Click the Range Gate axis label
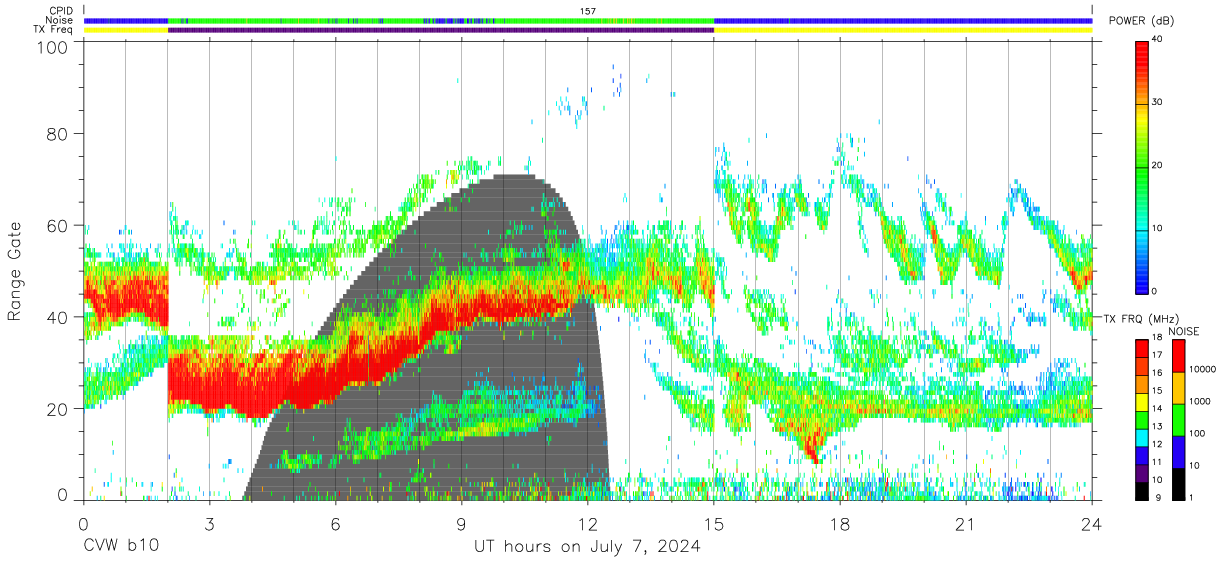Screen dimensions: 1228x567 [15, 272]
